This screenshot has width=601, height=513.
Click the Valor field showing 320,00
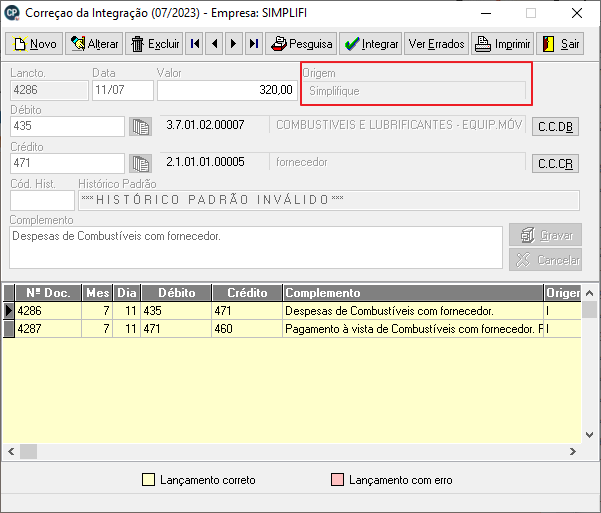point(227,90)
